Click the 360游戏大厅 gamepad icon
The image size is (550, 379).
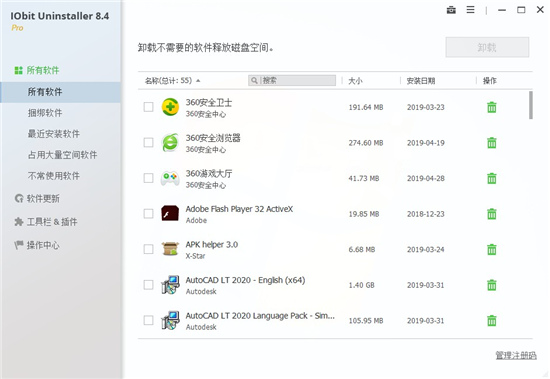pos(170,178)
